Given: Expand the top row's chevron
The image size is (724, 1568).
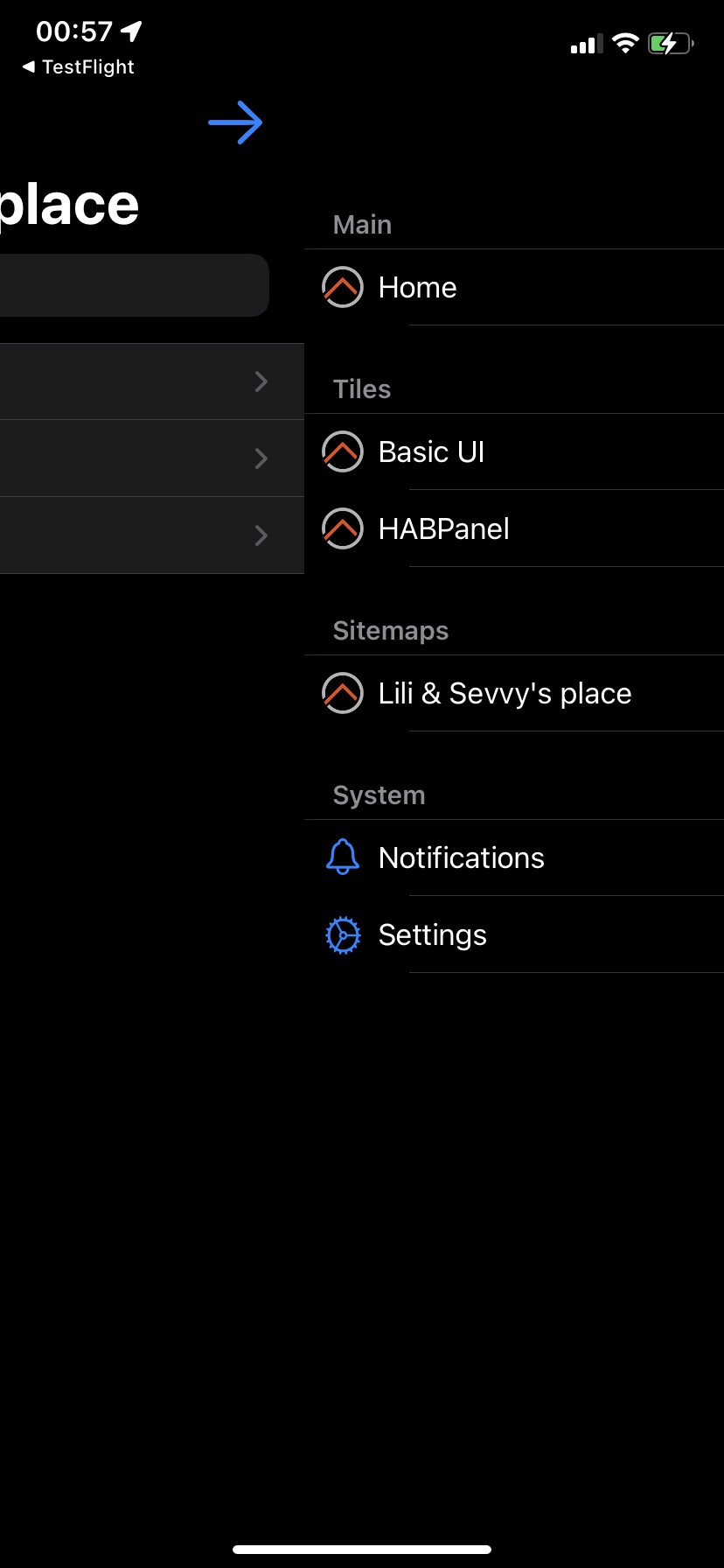Looking at the screenshot, I should (261, 381).
